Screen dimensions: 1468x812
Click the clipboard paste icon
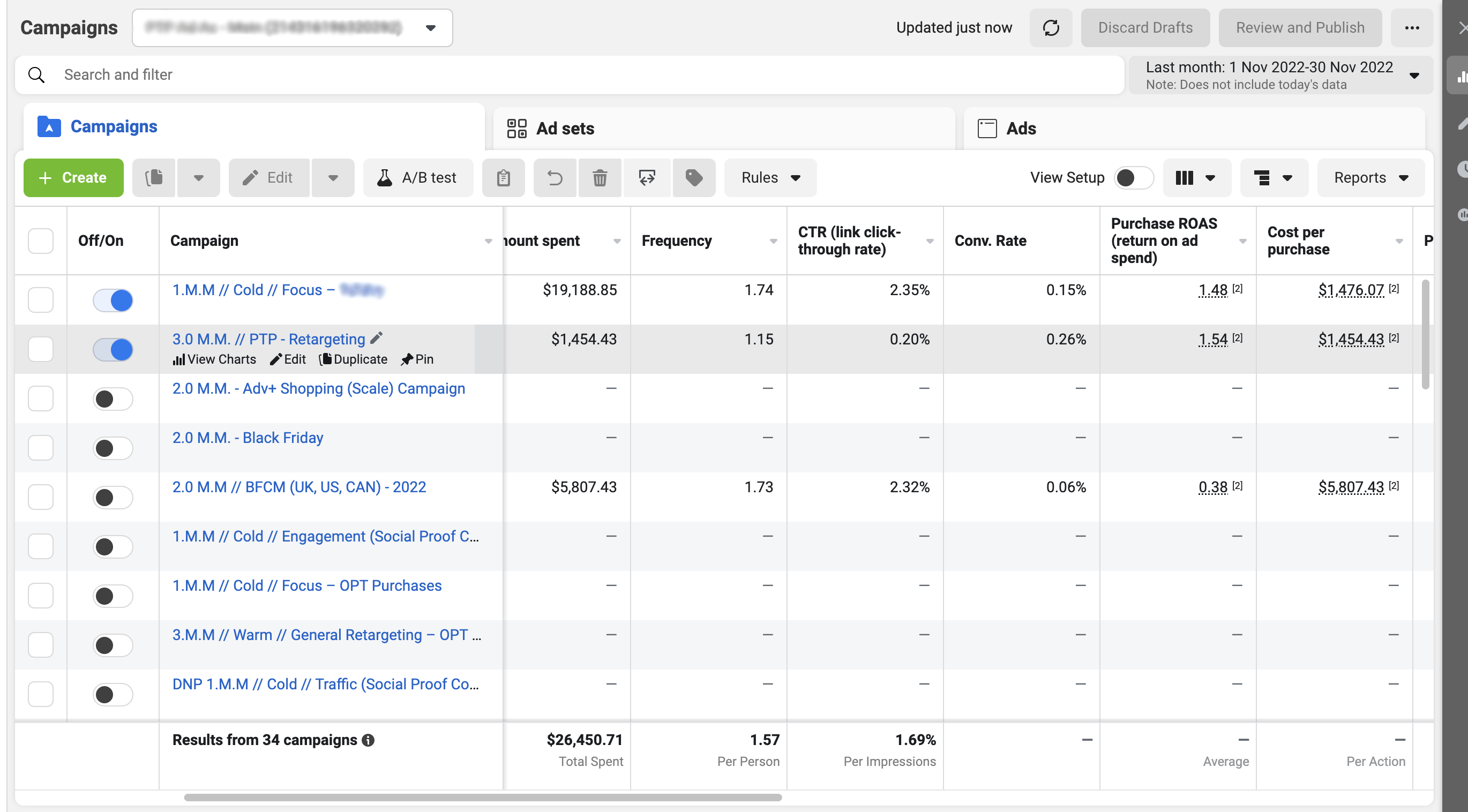tap(503, 178)
